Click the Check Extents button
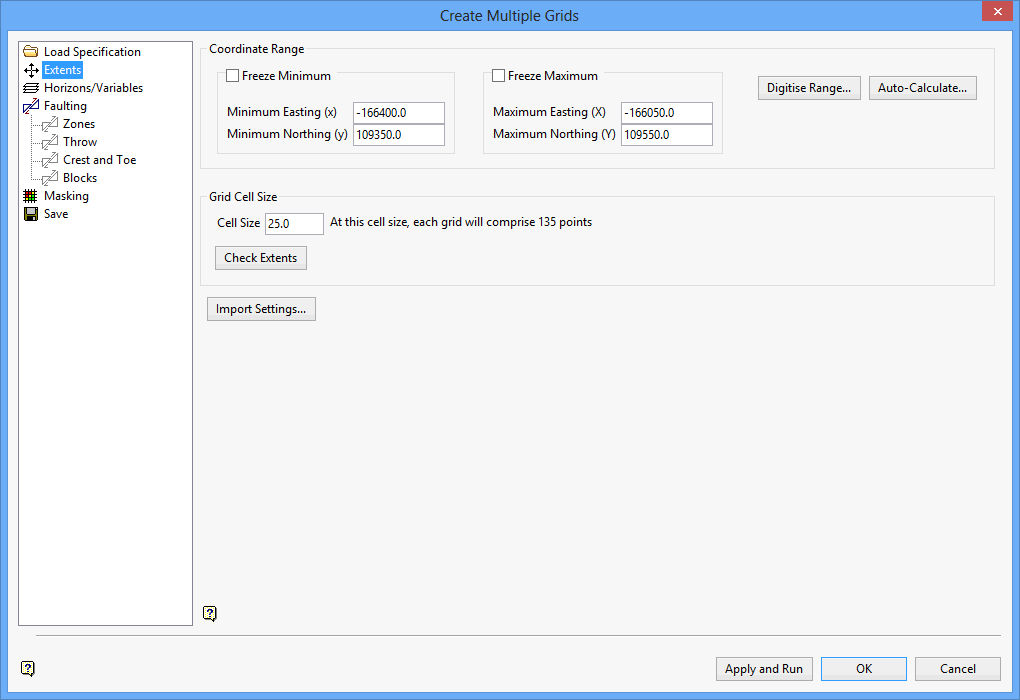The height and width of the screenshot is (700, 1020). coord(261,258)
